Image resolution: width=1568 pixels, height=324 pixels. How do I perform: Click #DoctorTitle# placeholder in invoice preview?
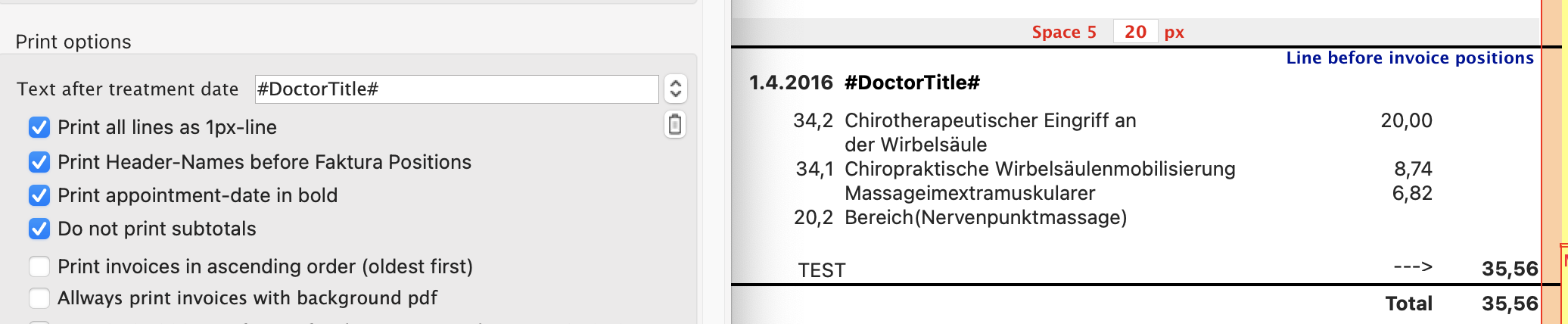point(912,83)
